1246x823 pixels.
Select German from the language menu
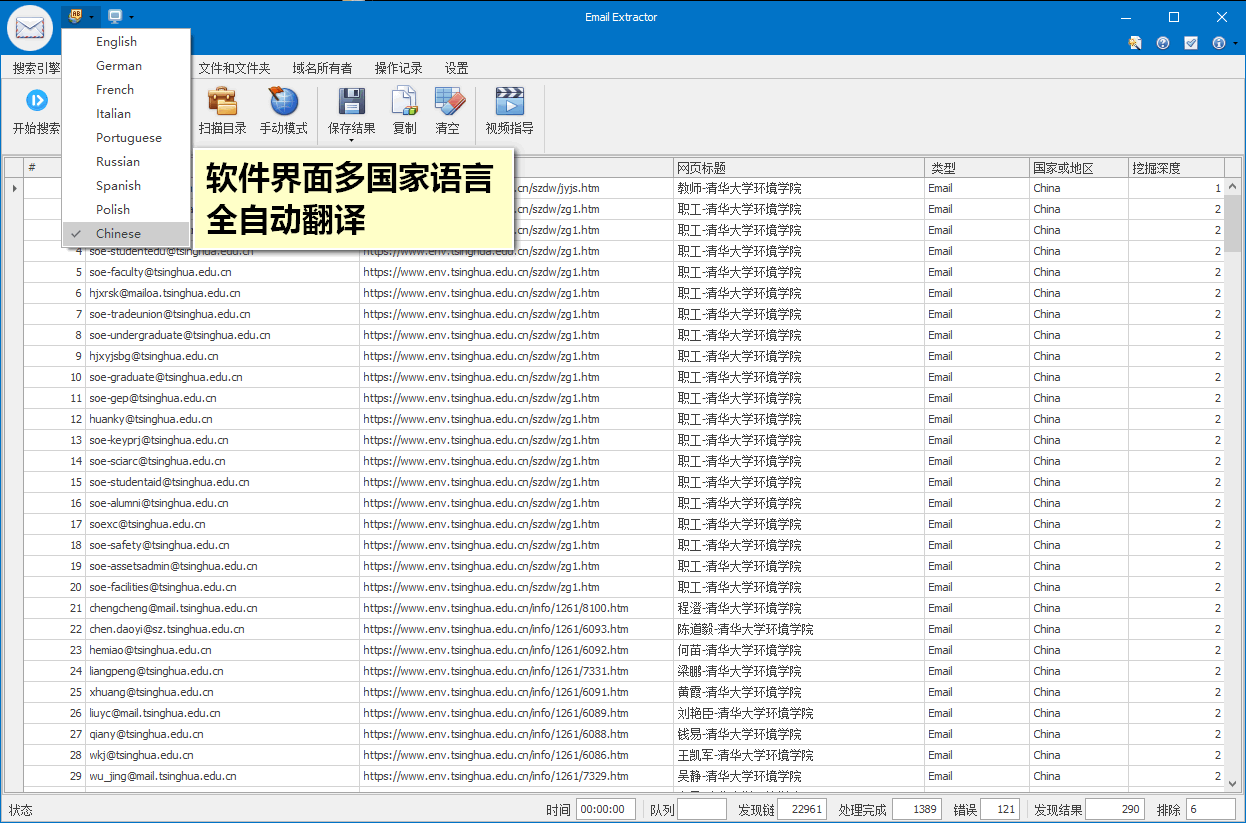click(126, 66)
